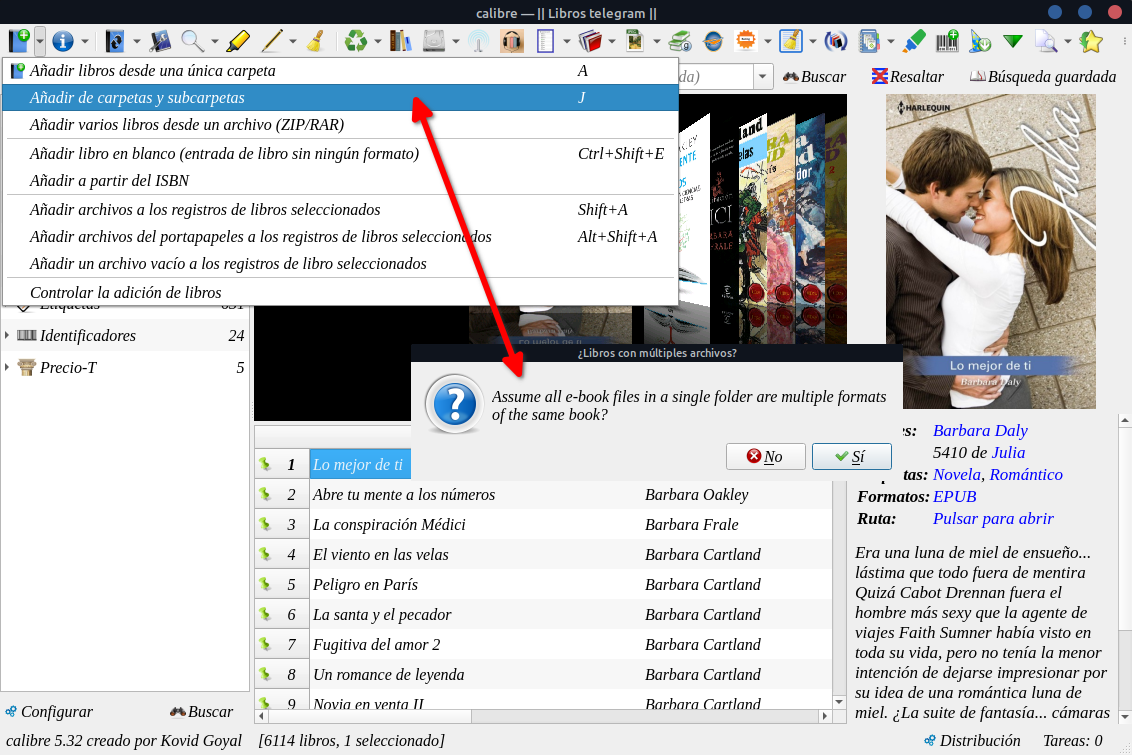Click Configurar below the tag browser

[x=49, y=712]
